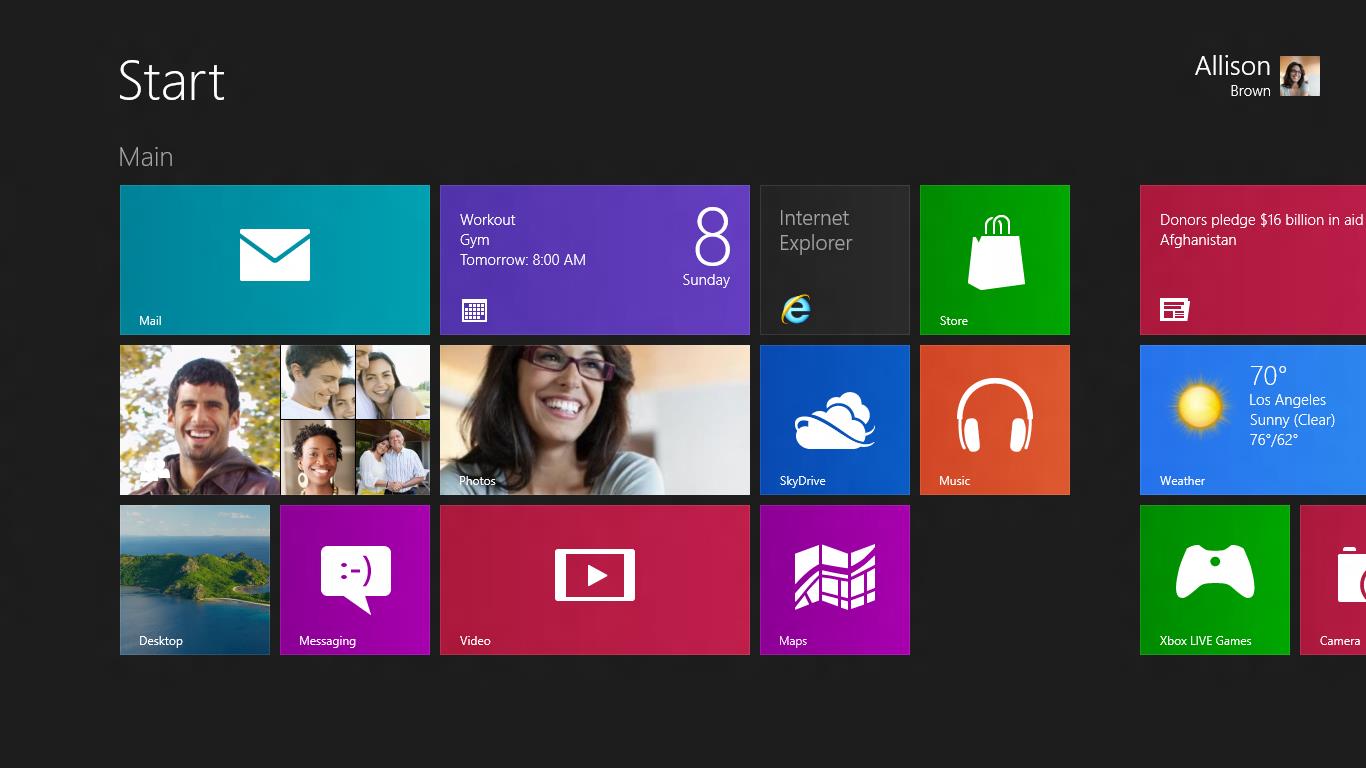The image size is (1366, 768).
Task: Click the "Brown" surname text
Action: tap(1251, 91)
